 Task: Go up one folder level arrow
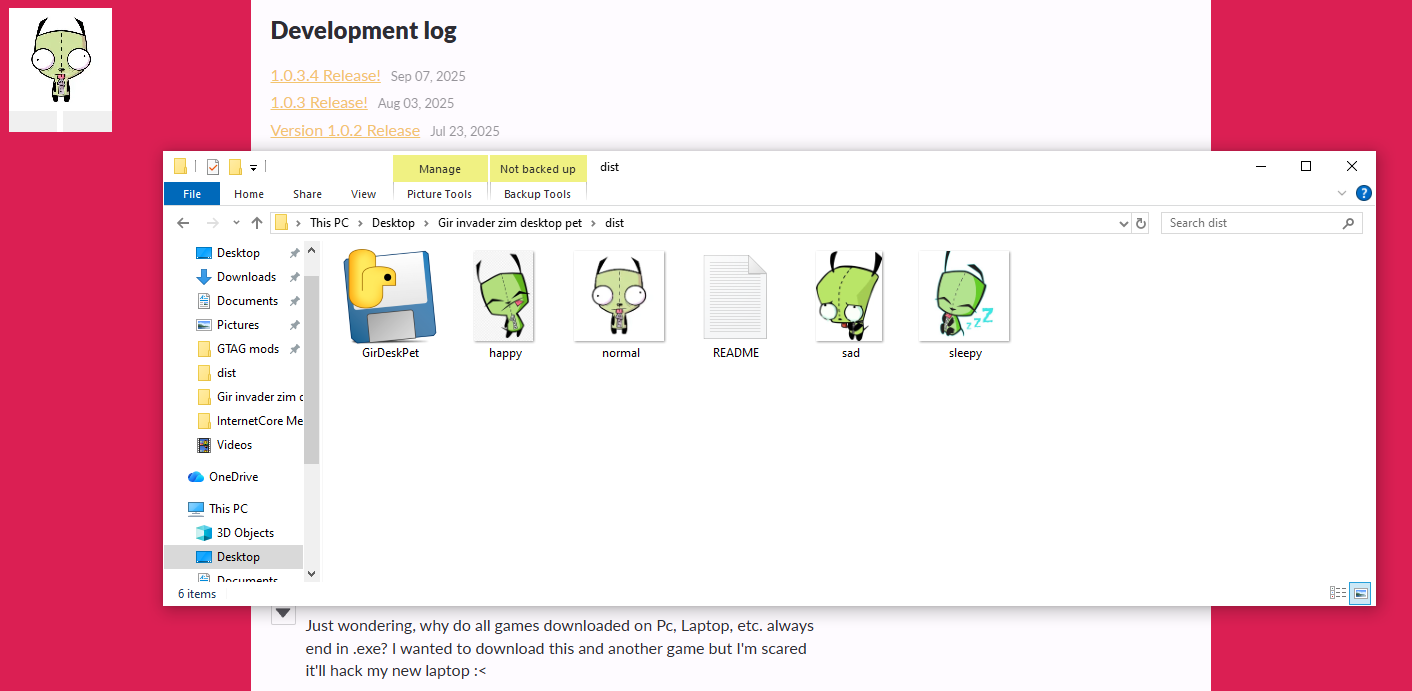257,223
